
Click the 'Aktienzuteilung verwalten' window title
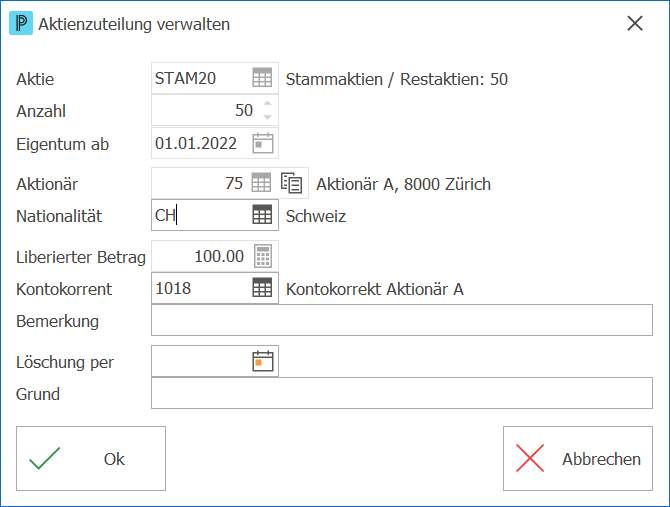pos(134,24)
